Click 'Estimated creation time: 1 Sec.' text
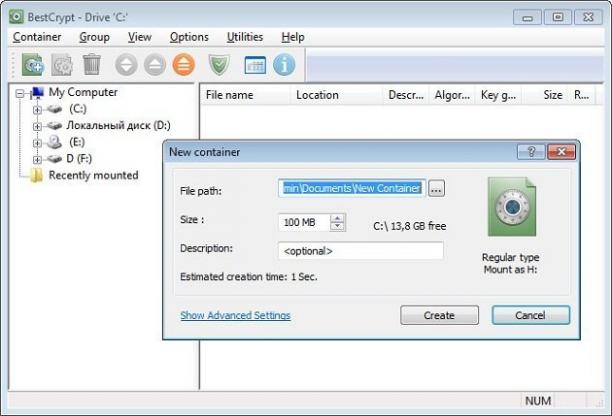The height and width of the screenshot is (416, 612). tap(249, 277)
